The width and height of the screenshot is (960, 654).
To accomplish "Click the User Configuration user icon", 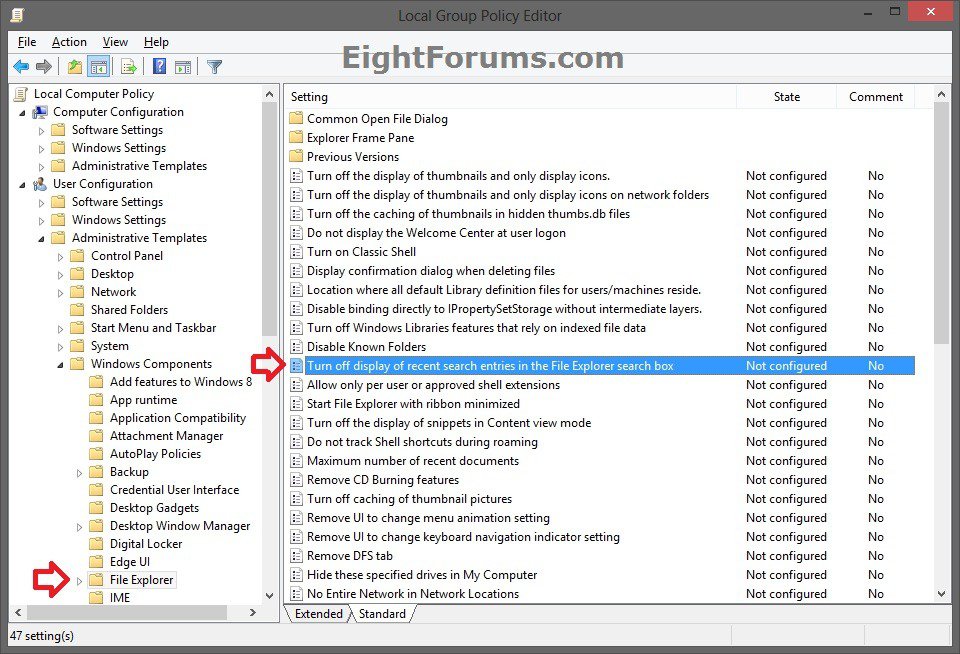I will [40, 184].
